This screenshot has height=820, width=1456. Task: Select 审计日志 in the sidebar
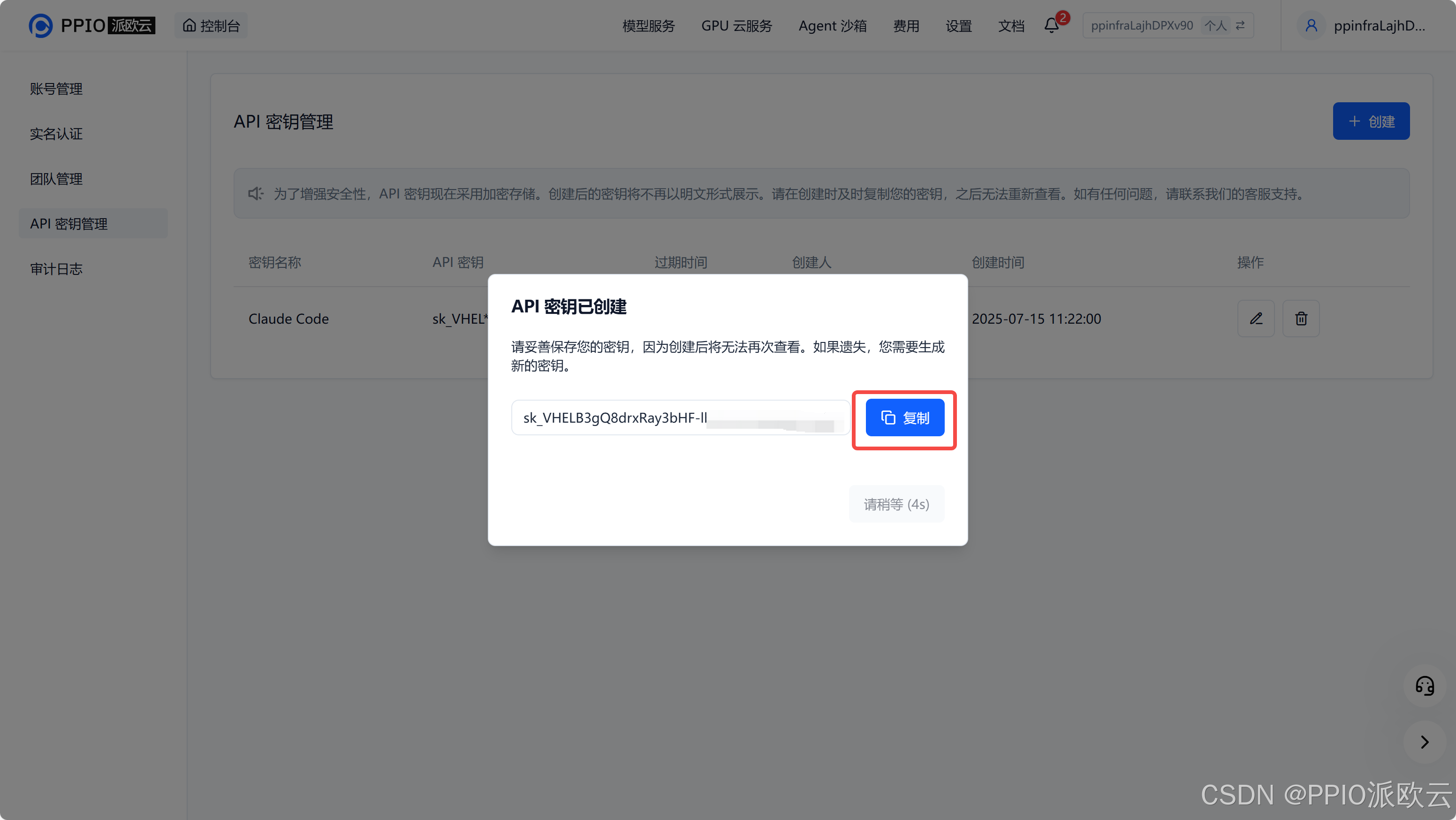point(56,269)
